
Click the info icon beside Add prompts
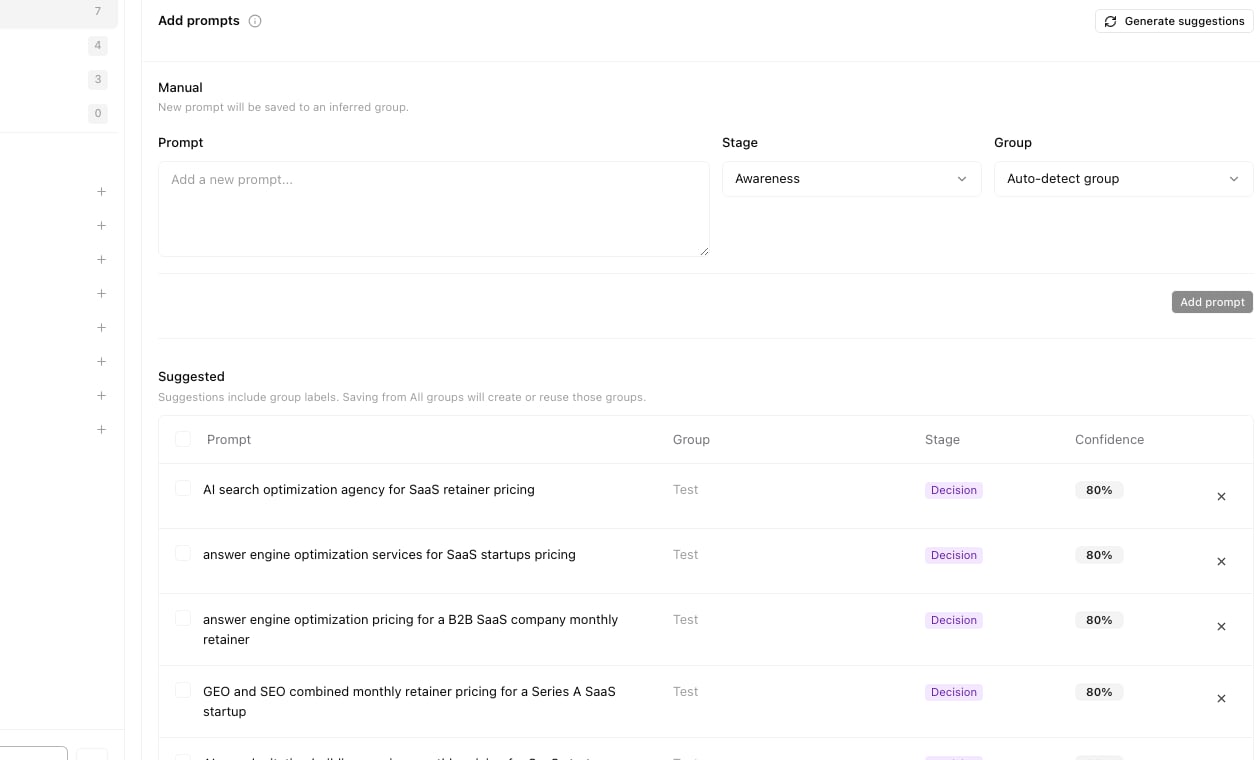click(255, 21)
